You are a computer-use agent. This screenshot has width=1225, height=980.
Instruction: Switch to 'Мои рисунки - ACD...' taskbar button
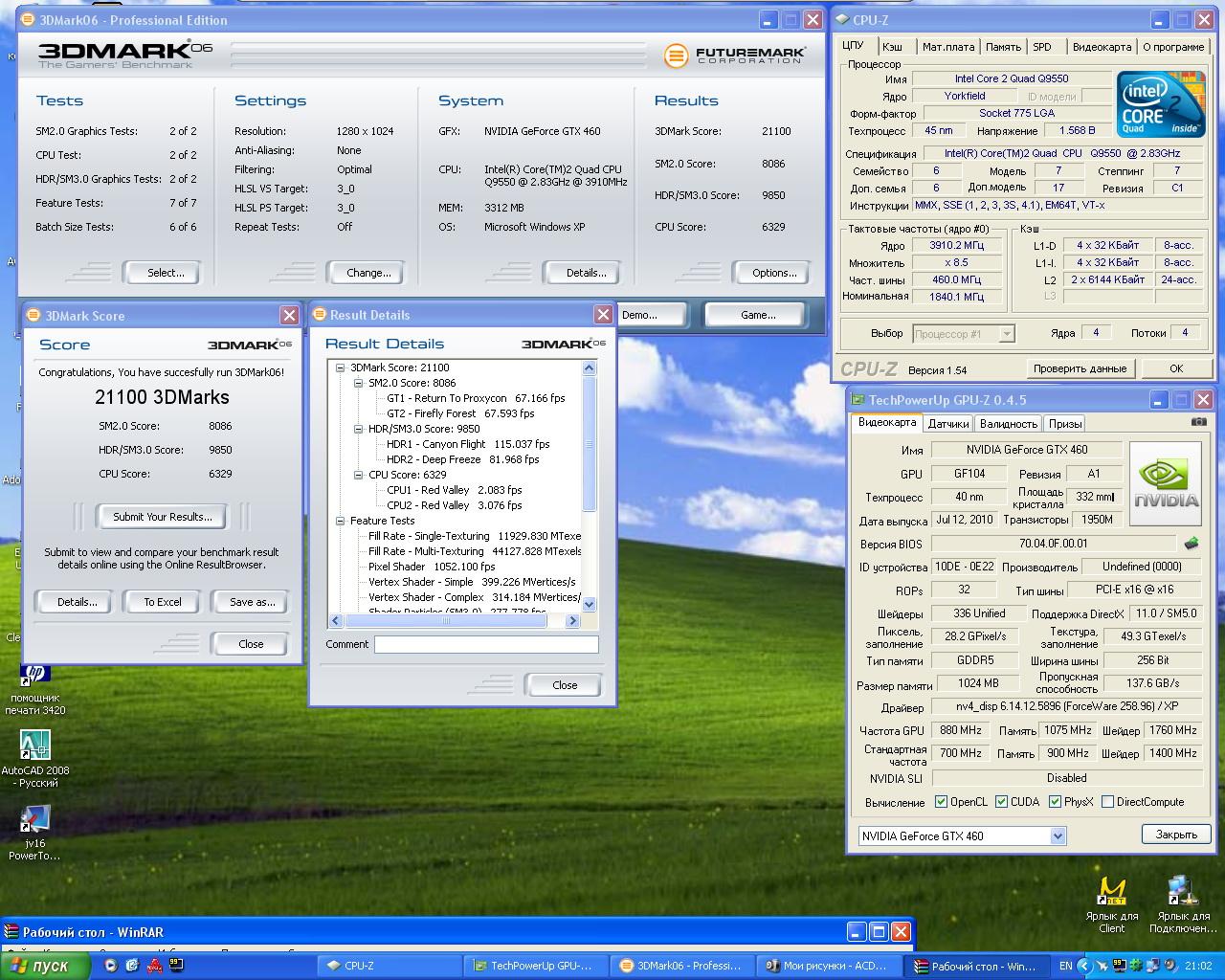831,966
